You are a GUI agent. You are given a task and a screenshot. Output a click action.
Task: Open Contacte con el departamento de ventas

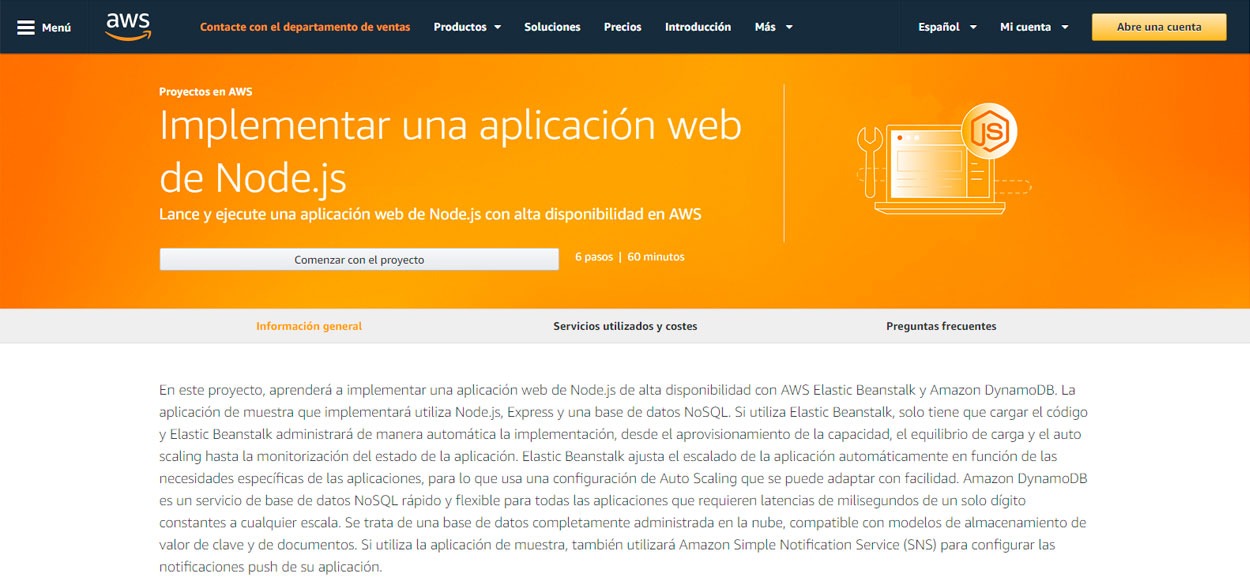tap(305, 27)
